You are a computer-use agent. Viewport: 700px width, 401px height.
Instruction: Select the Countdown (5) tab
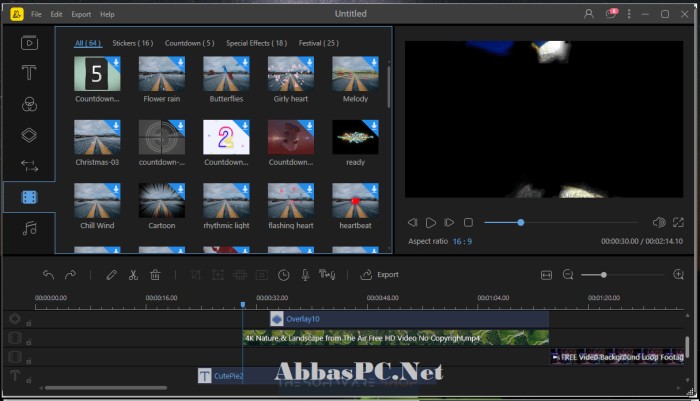pyautogui.click(x=189, y=43)
